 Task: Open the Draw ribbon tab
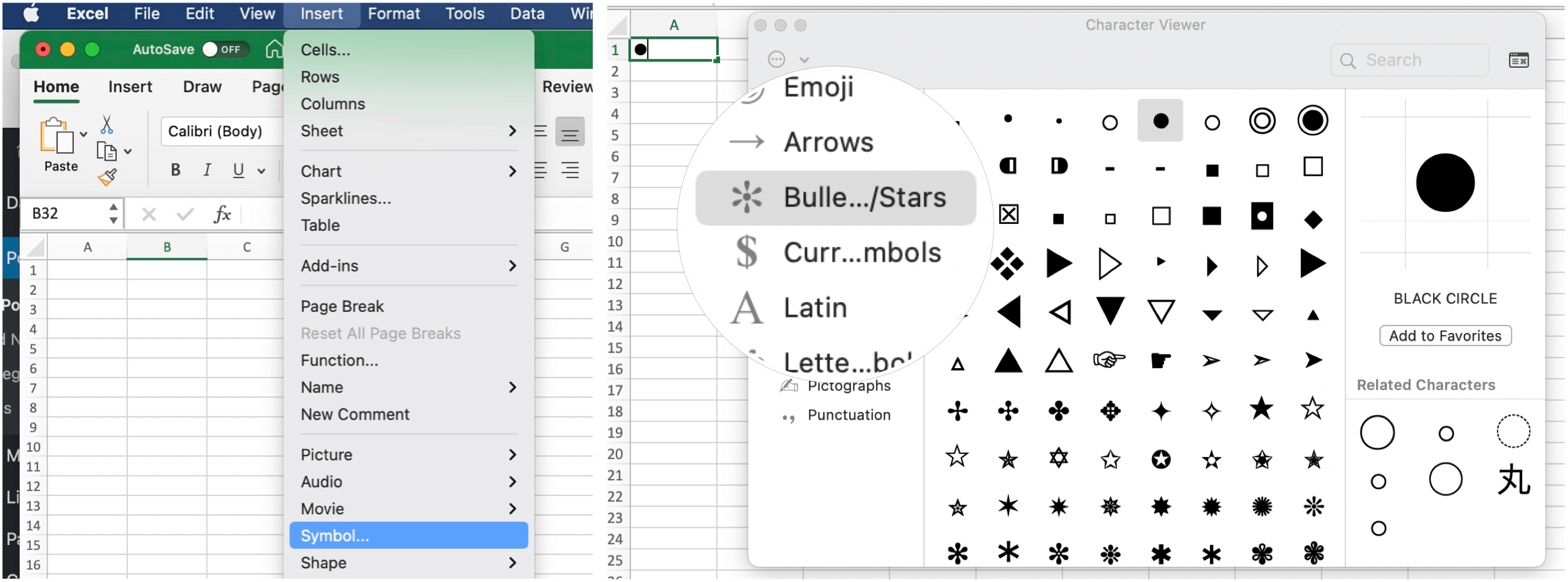tap(202, 87)
